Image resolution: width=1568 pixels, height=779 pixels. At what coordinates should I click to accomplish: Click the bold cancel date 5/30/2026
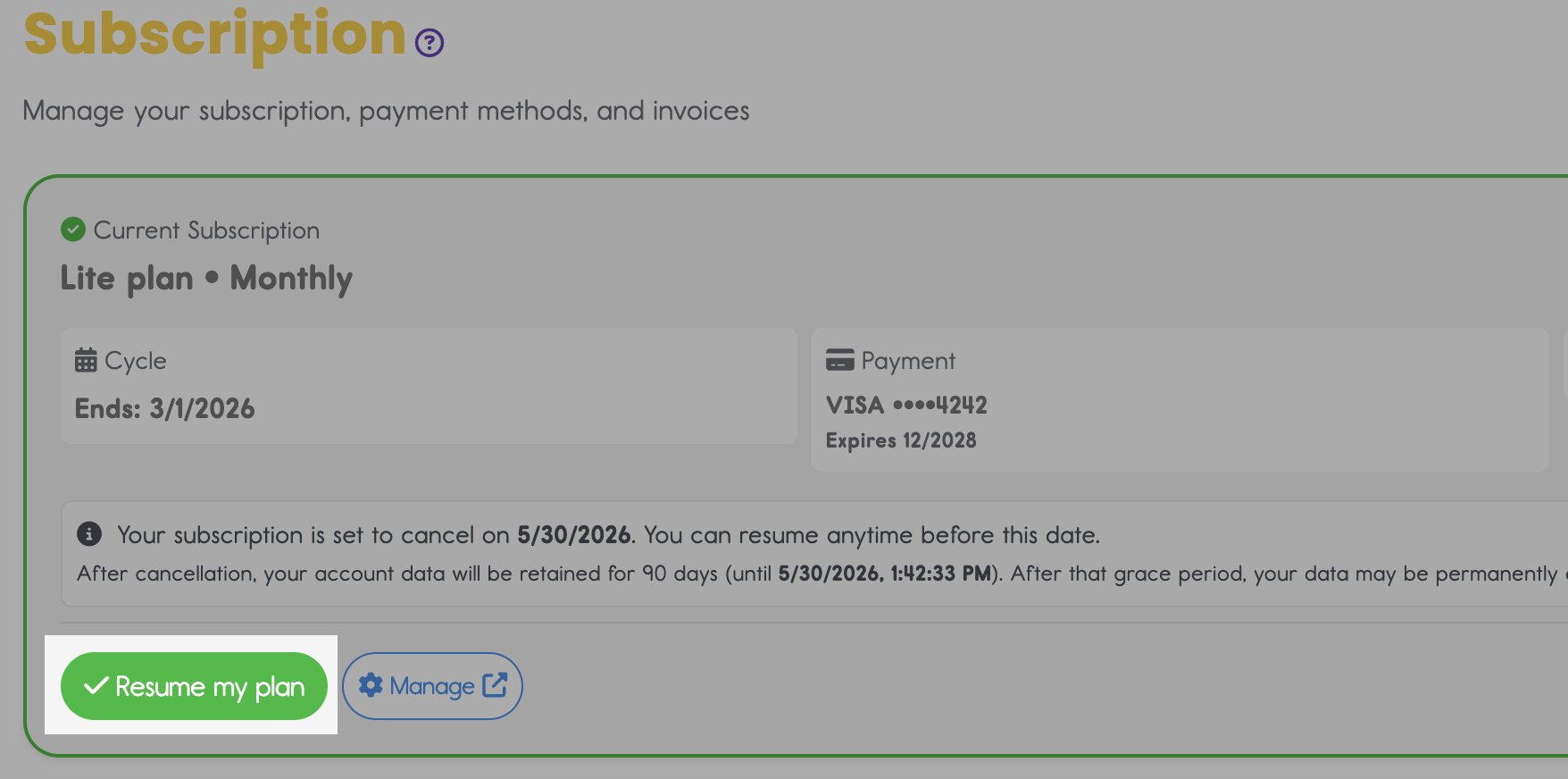574,535
